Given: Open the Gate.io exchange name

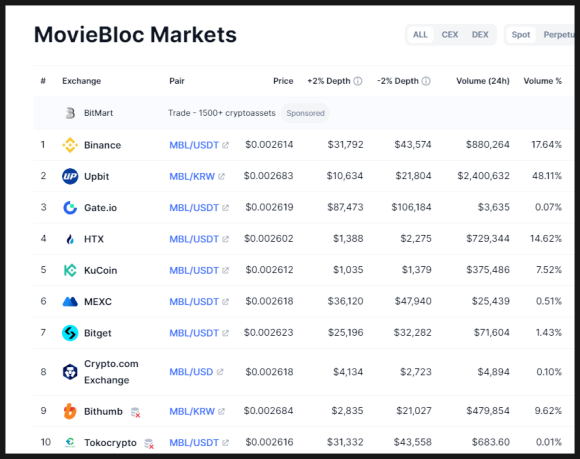Looking at the screenshot, I should click(x=100, y=208).
